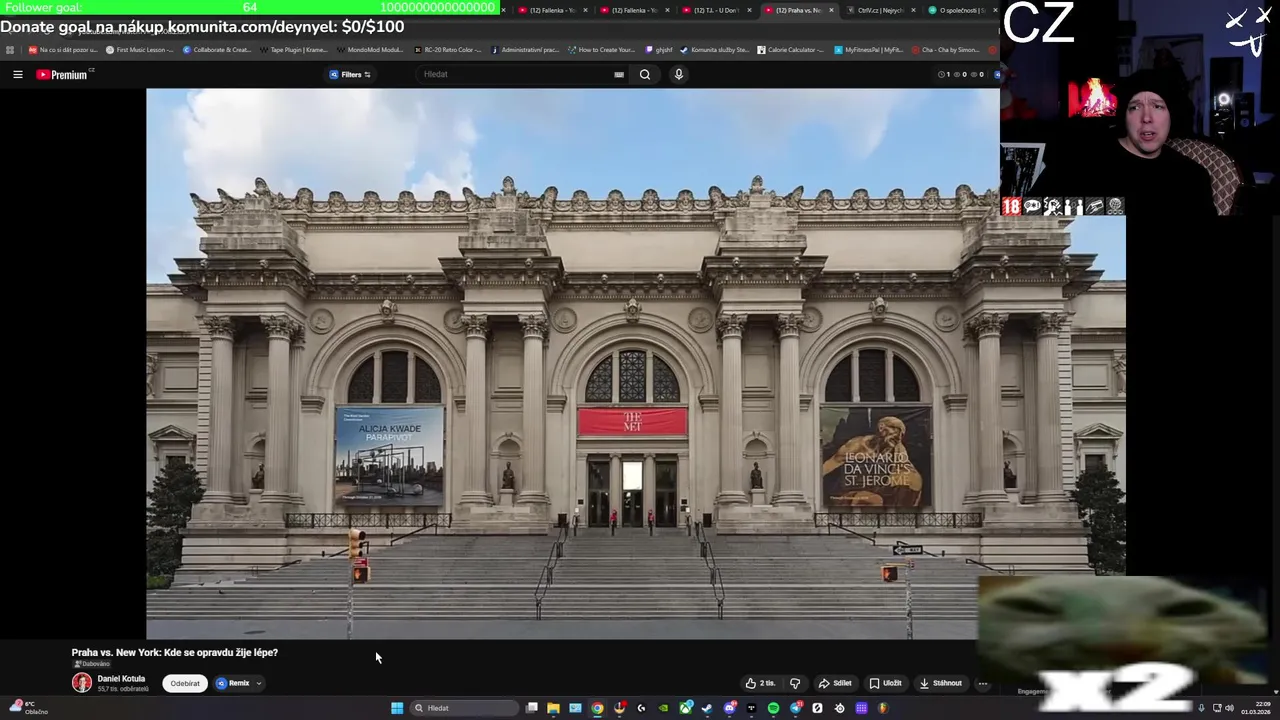Open the Tape Plugin bookmark

point(293,50)
